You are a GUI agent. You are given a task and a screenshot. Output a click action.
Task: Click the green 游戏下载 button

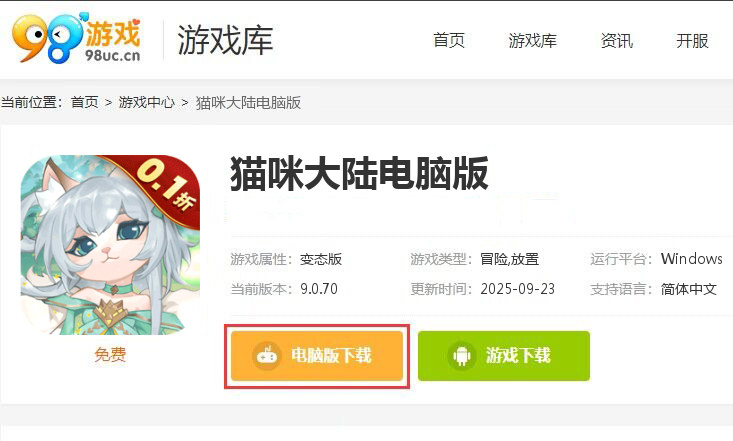pyautogui.click(x=504, y=356)
